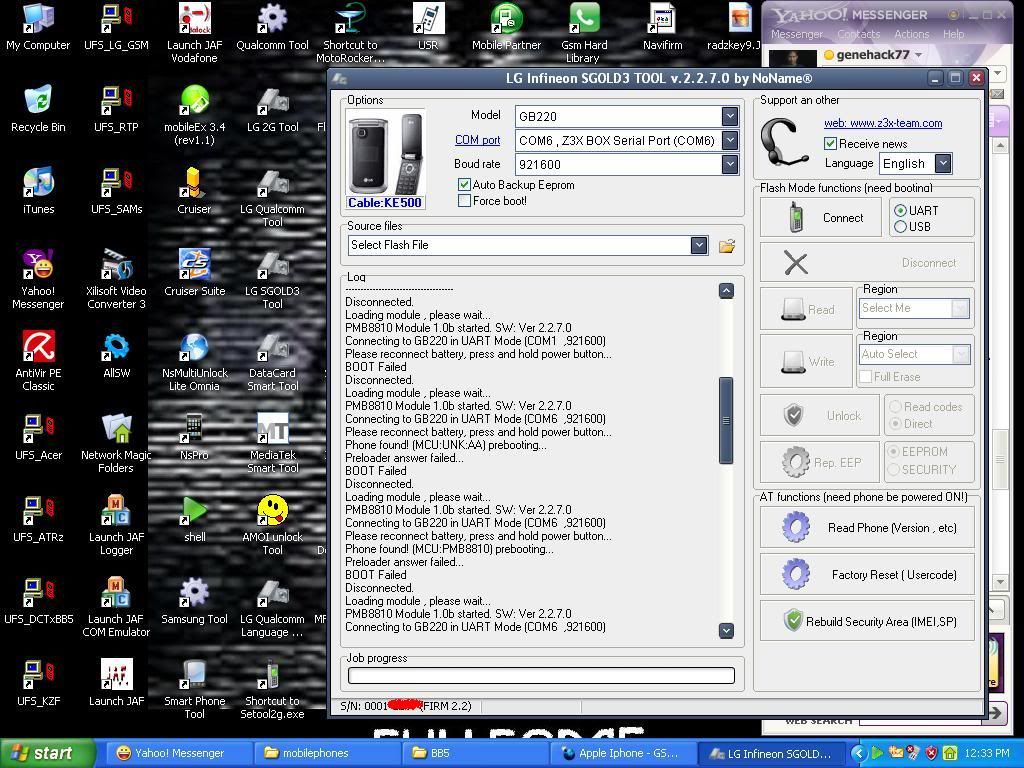Switch to the mobilephones taskbar window
This screenshot has width=1024, height=768.
(x=329, y=753)
